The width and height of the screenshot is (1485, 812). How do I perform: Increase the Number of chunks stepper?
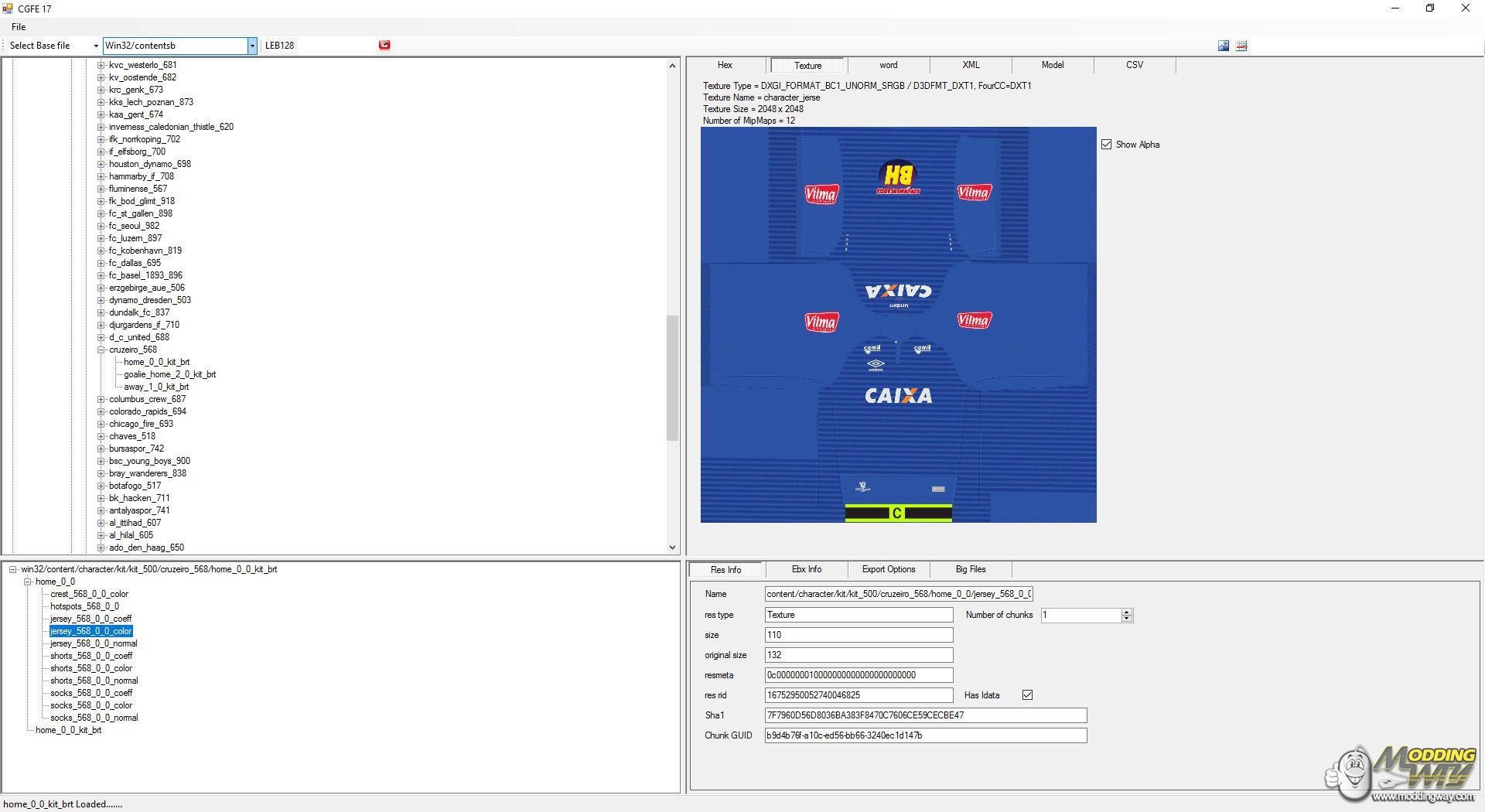1127,612
